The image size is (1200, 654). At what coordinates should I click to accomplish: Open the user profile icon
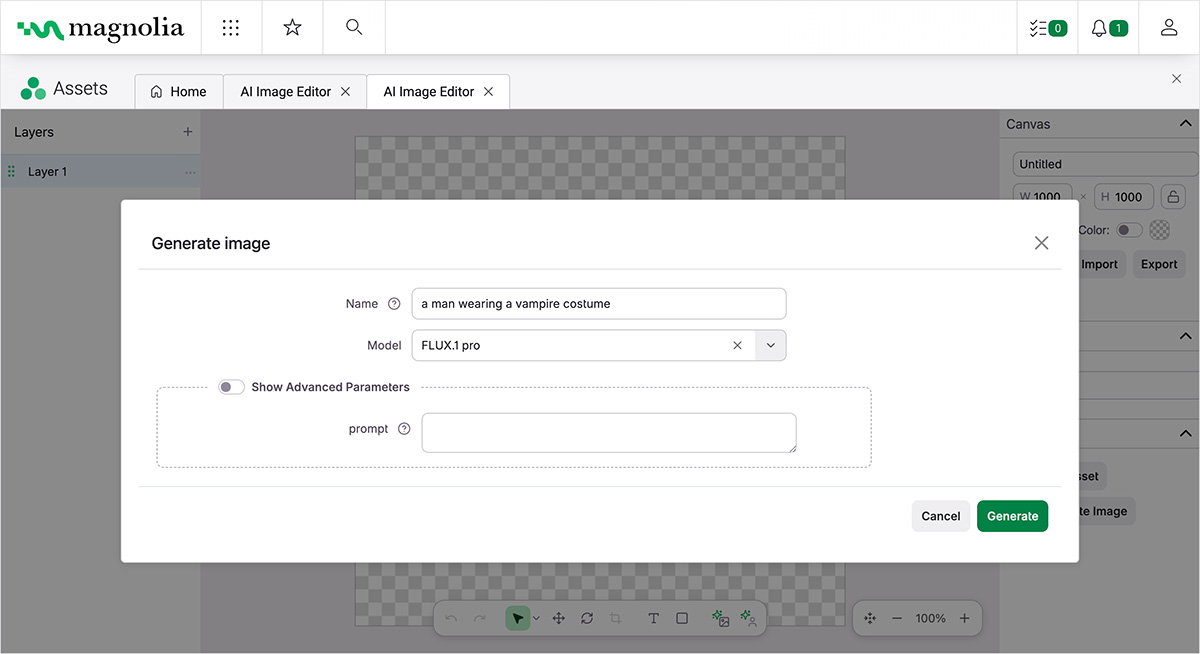pyautogui.click(x=1169, y=28)
